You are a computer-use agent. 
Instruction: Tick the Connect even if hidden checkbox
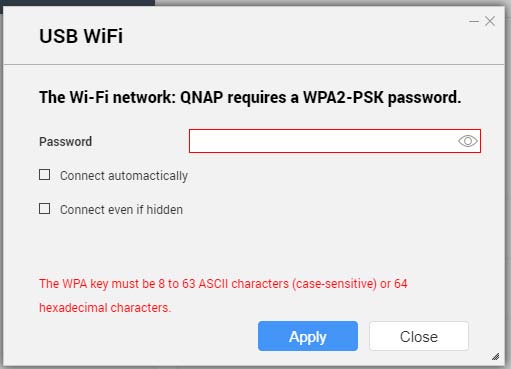click(45, 209)
